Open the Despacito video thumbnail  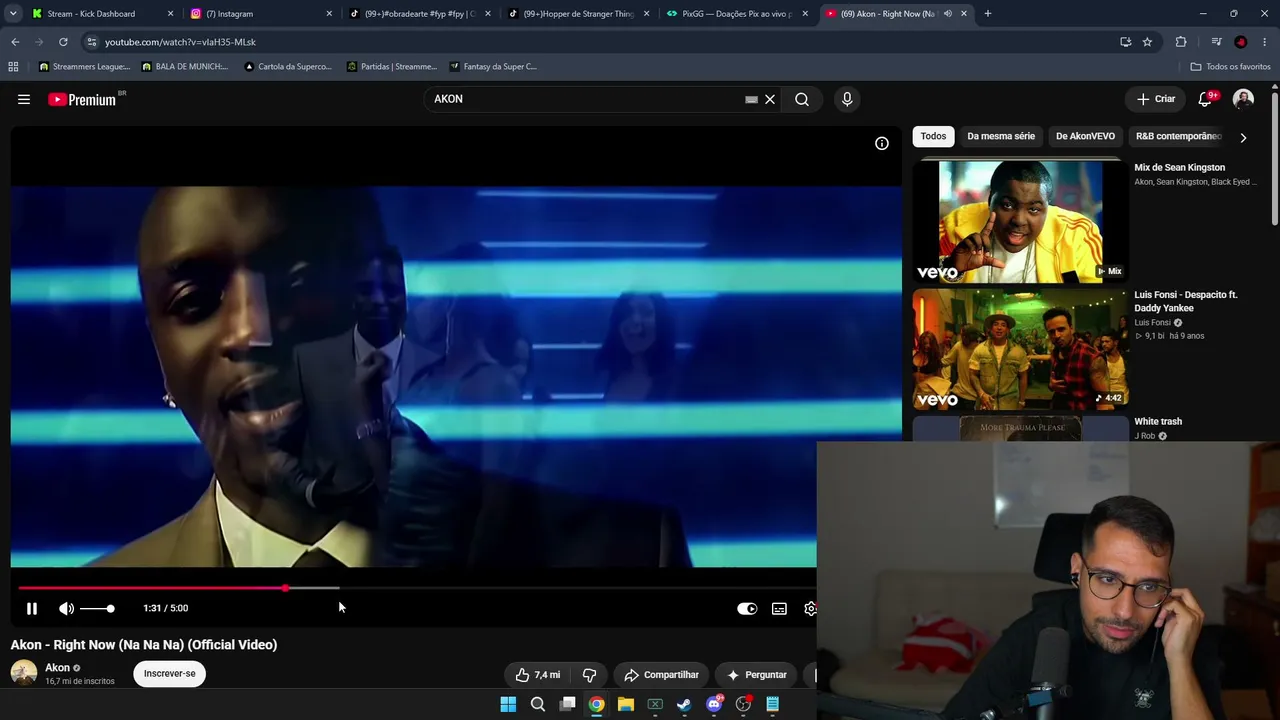pyautogui.click(x=1021, y=349)
